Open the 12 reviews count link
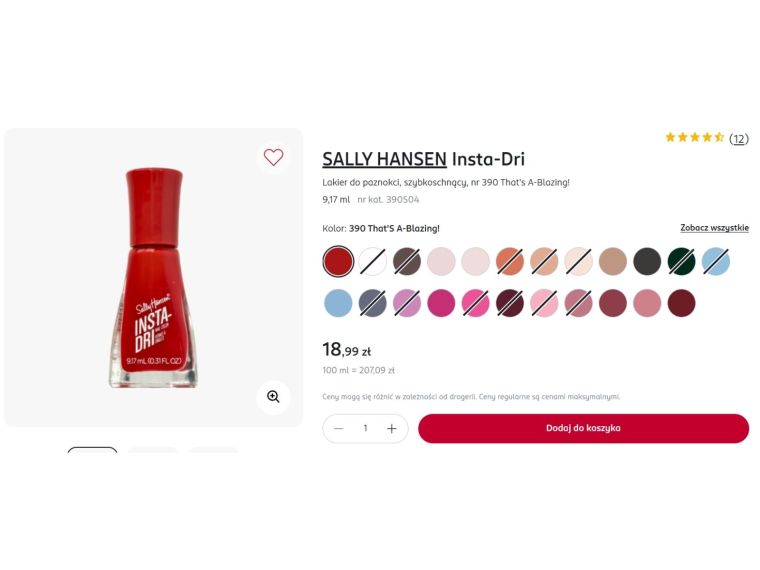Image resolution: width=760 pixels, height=570 pixels. [x=739, y=139]
